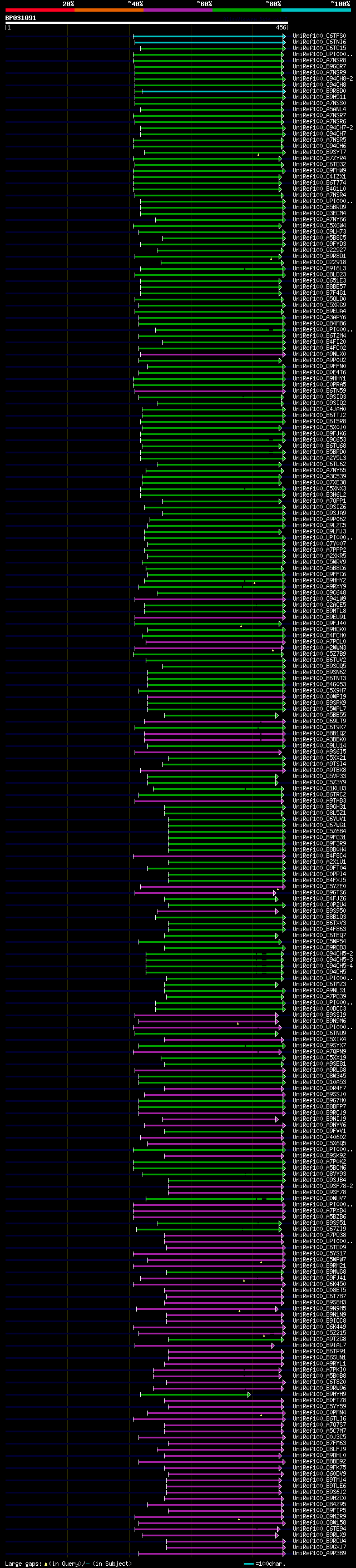Click hit label UniRef100_B9GXJ7
The height and width of the screenshot is (1568, 356).
tap(319, 1547)
